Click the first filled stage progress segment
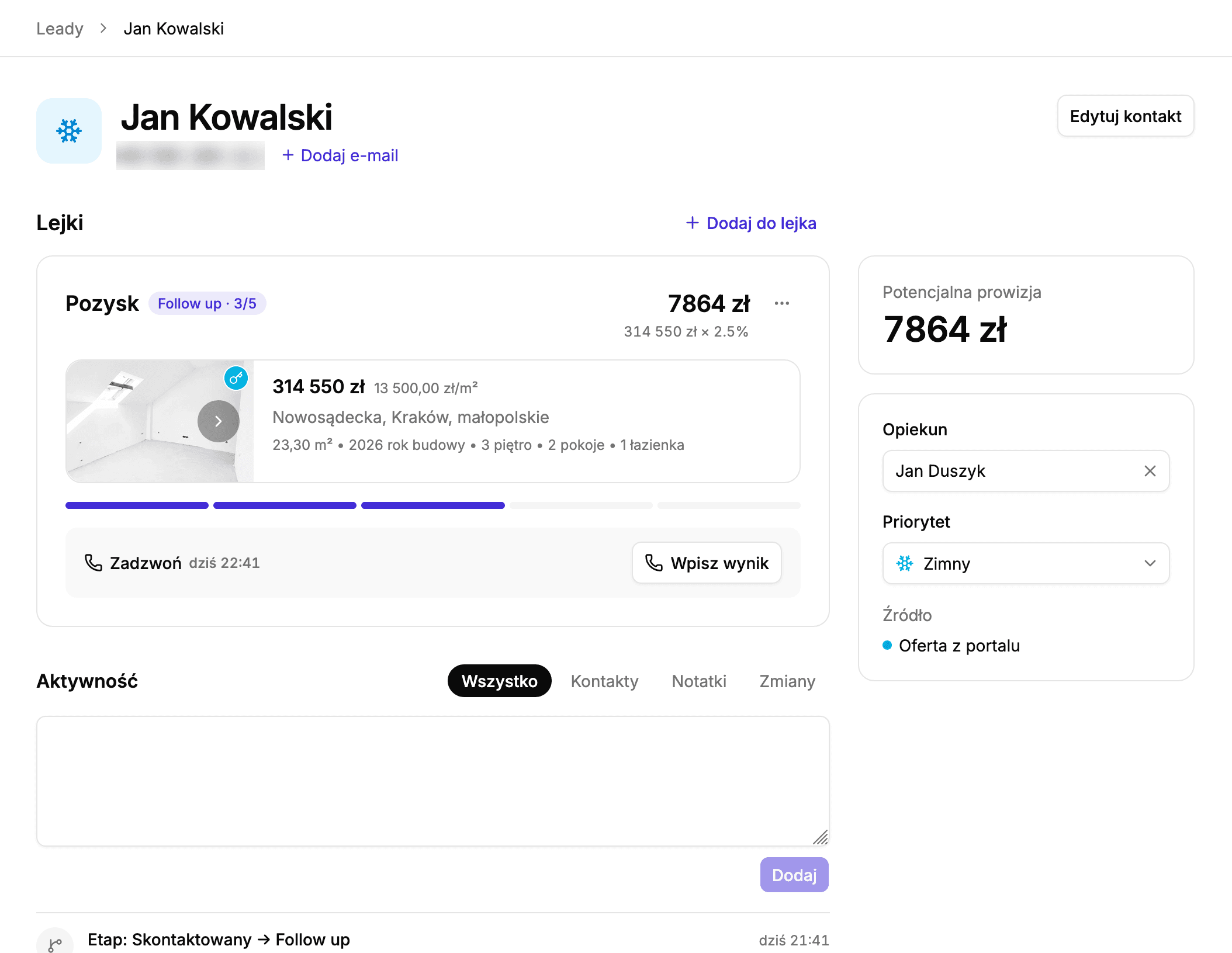The image size is (1232, 953). (x=137, y=505)
